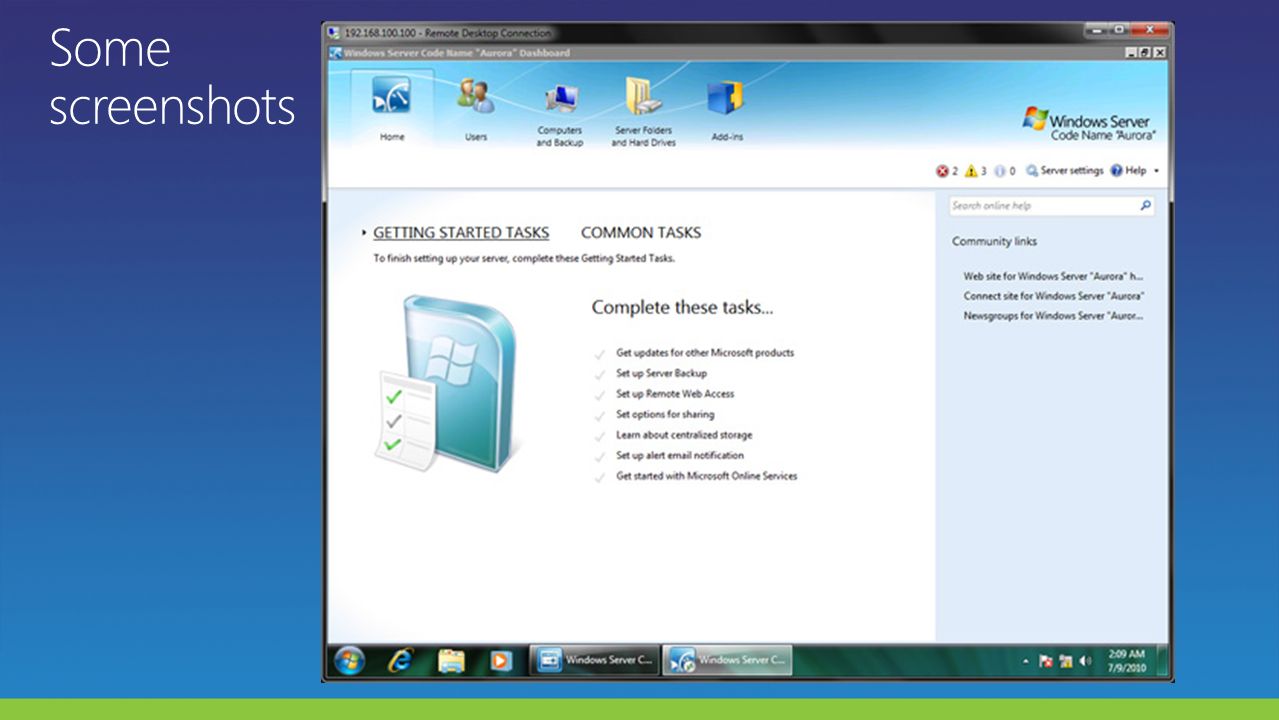Switch to first Windows Server taskbar button
Screen dimensions: 1279x720
(594, 660)
